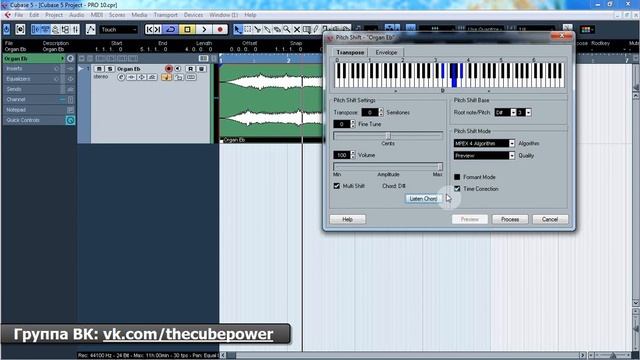This screenshot has width=640, height=360.
Task: Click the Listen Chord button
Action: click(x=423, y=198)
